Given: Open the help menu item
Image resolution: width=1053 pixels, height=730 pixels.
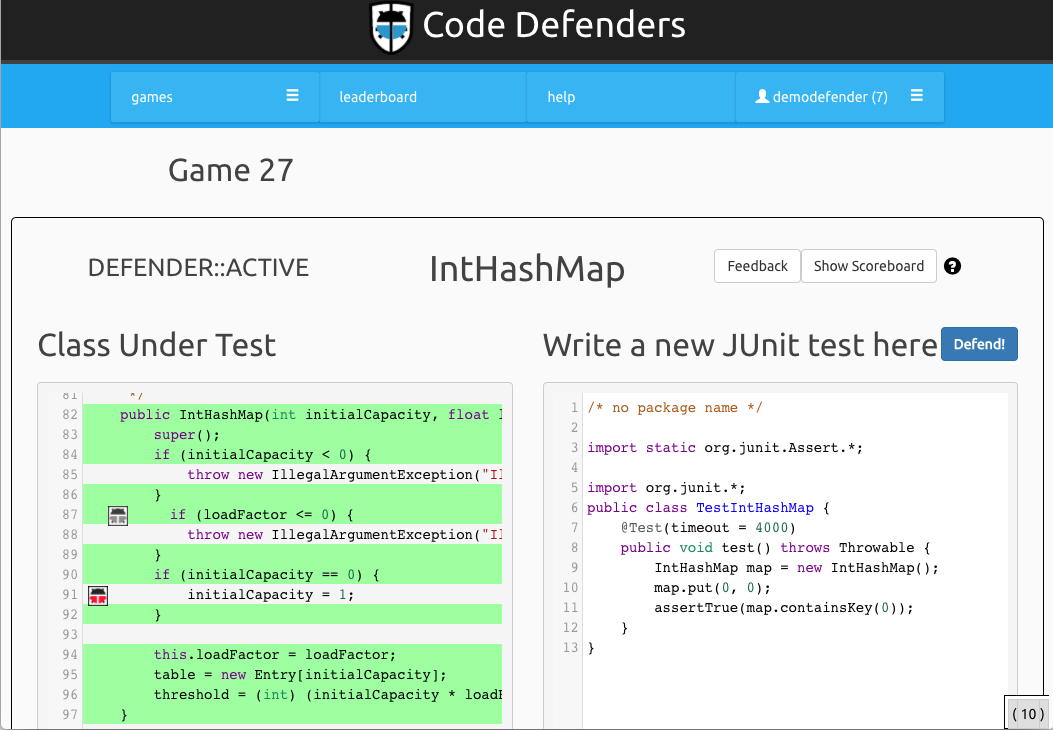Looking at the screenshot, I should tap(631, 97).
